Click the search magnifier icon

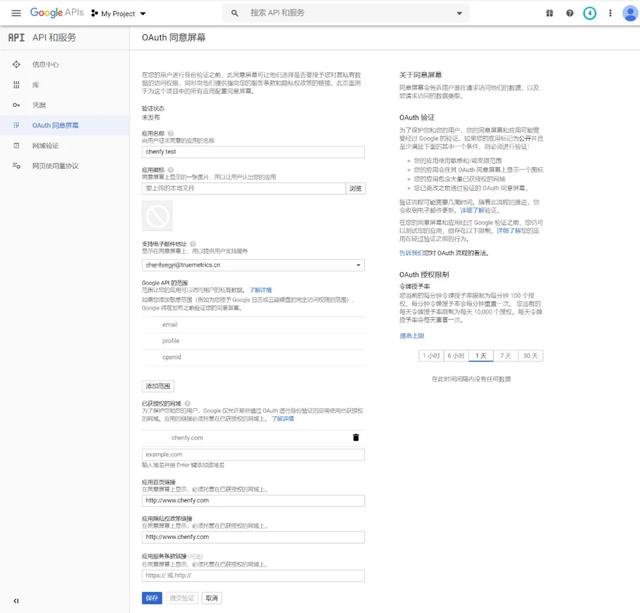pyautogui.click(x=235, y=13)
